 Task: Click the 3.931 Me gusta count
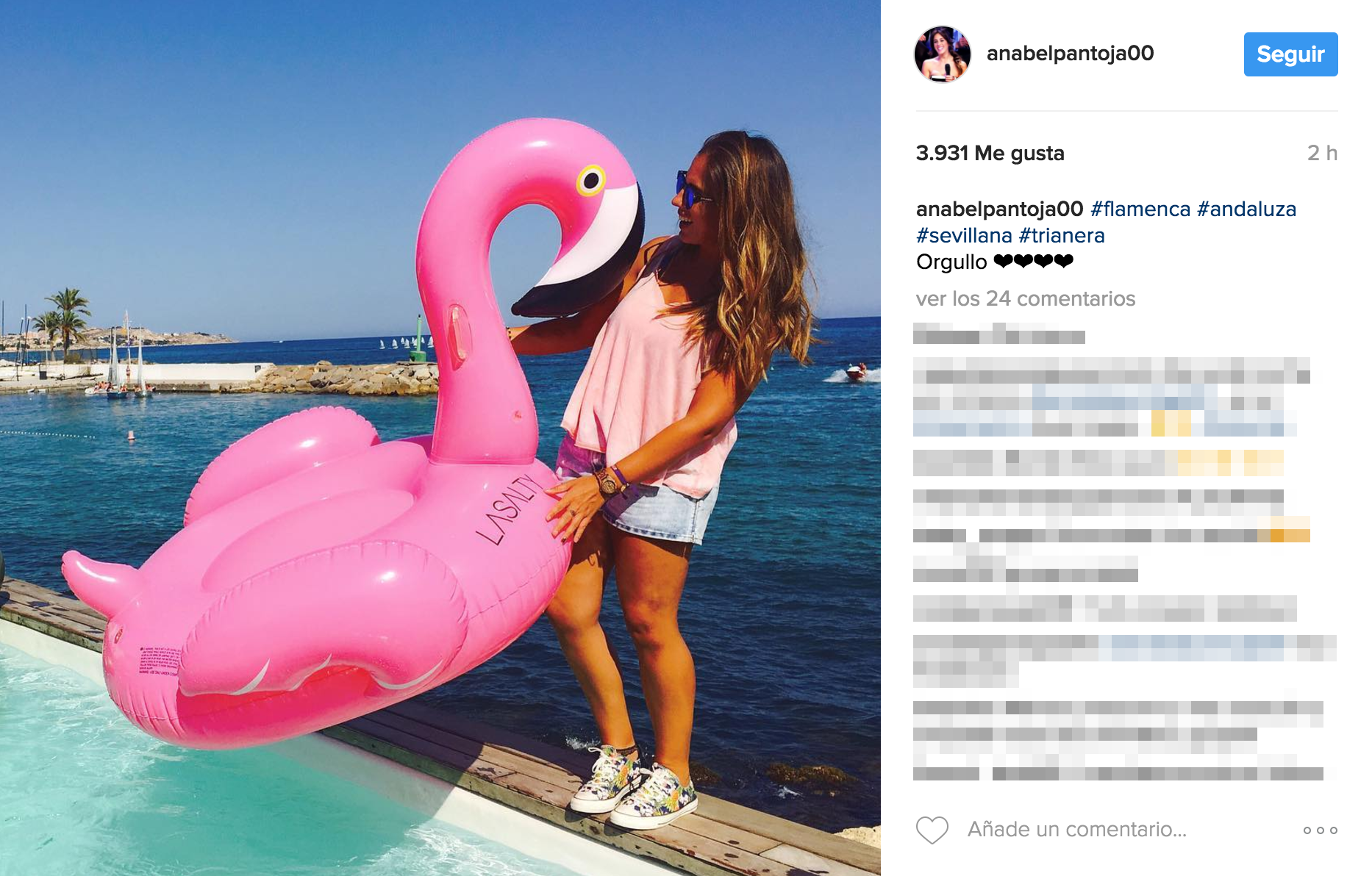[x=990, y=153]
